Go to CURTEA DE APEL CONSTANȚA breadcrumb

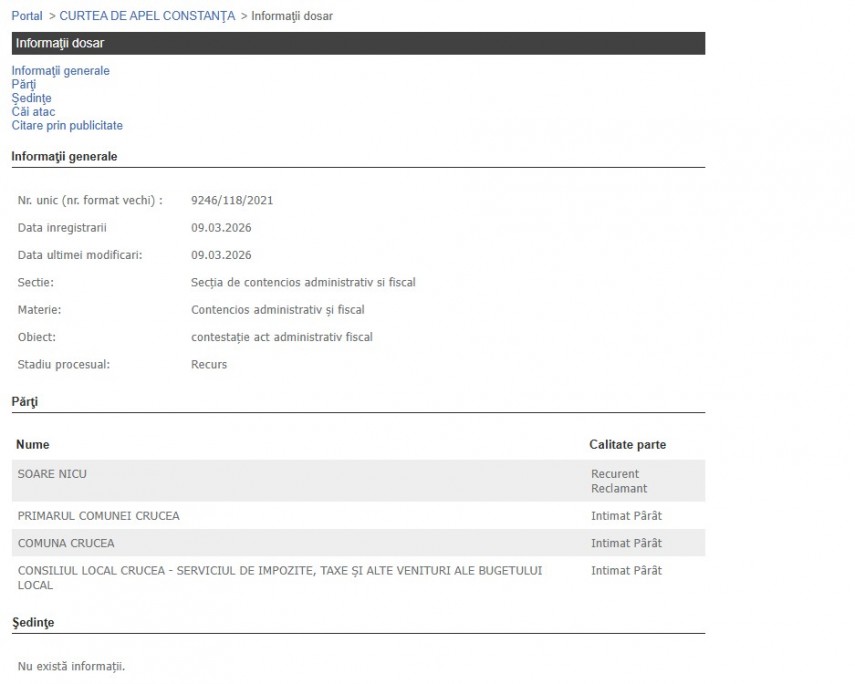[147, 16]
